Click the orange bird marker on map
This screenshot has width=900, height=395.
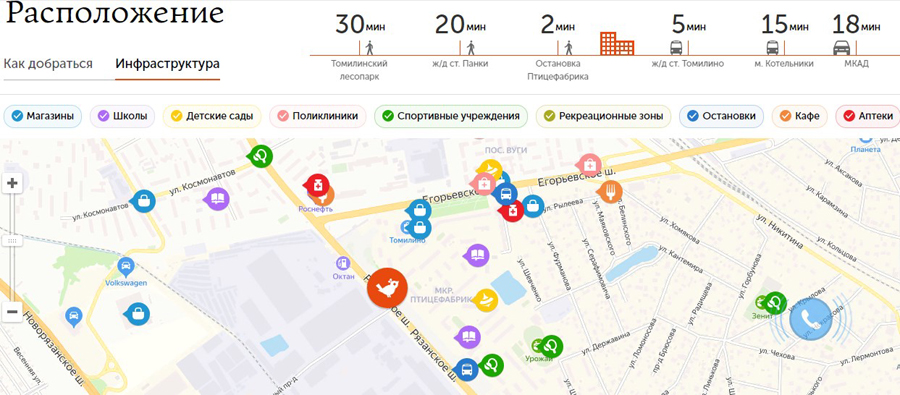(388, 288)
